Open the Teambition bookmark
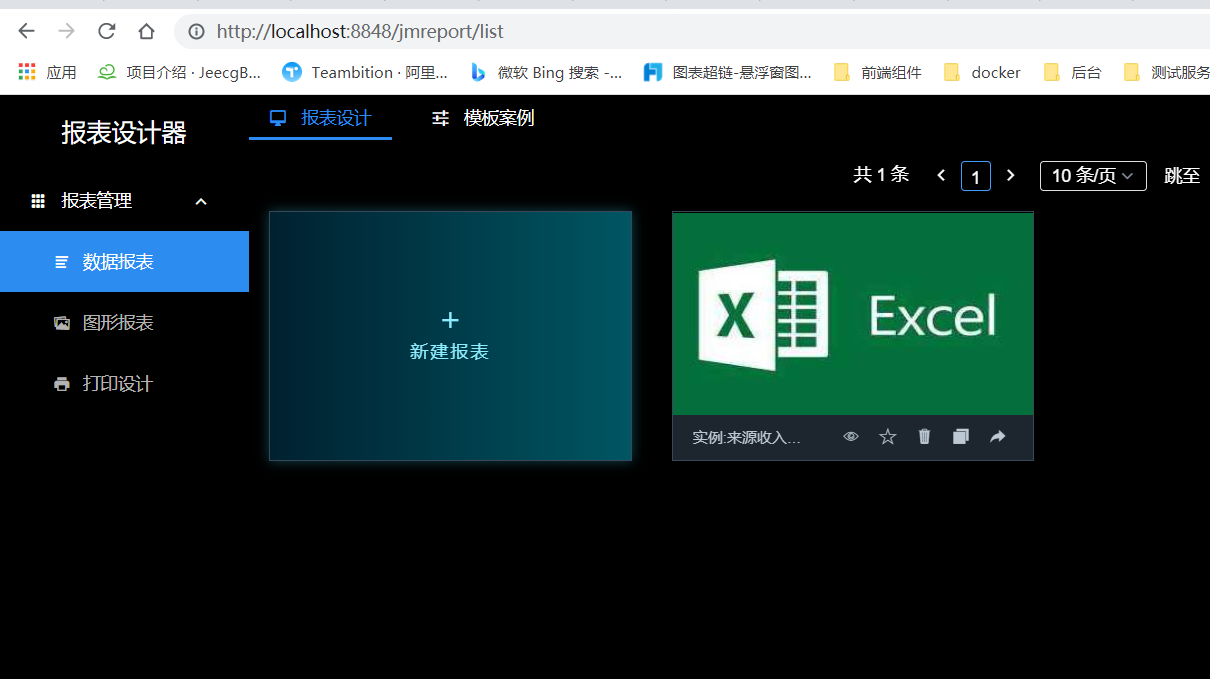The height and width of the screenshot is (679, 1210). [x=365, y=72]
